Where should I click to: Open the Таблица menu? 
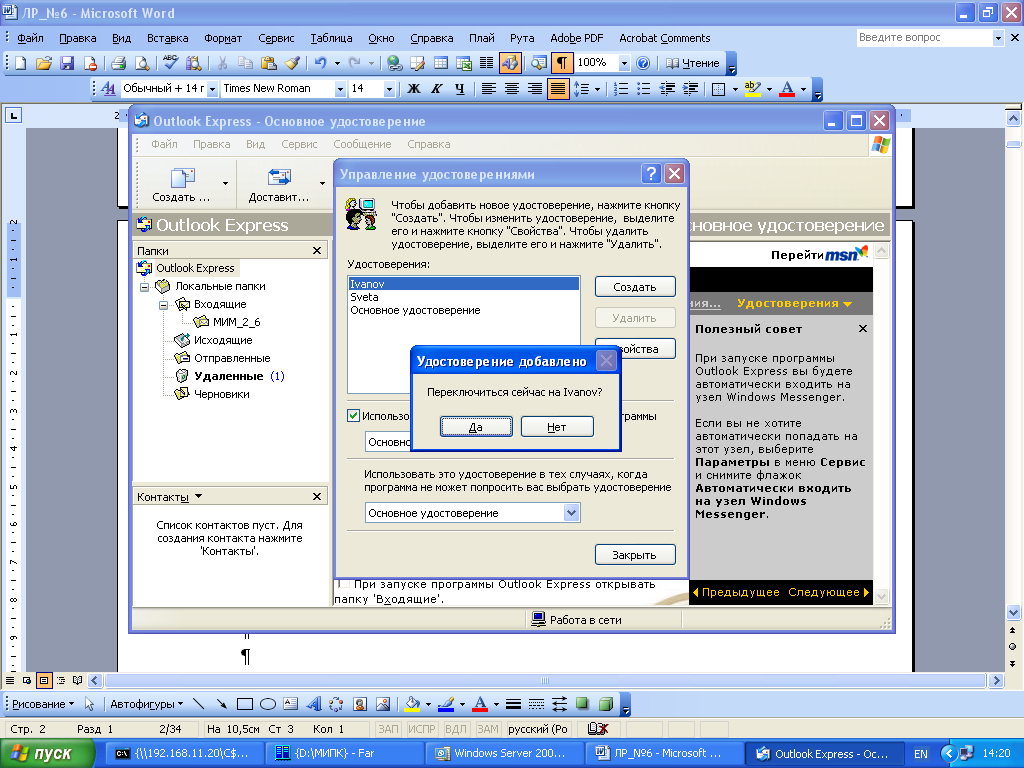[x=331, y=39]
